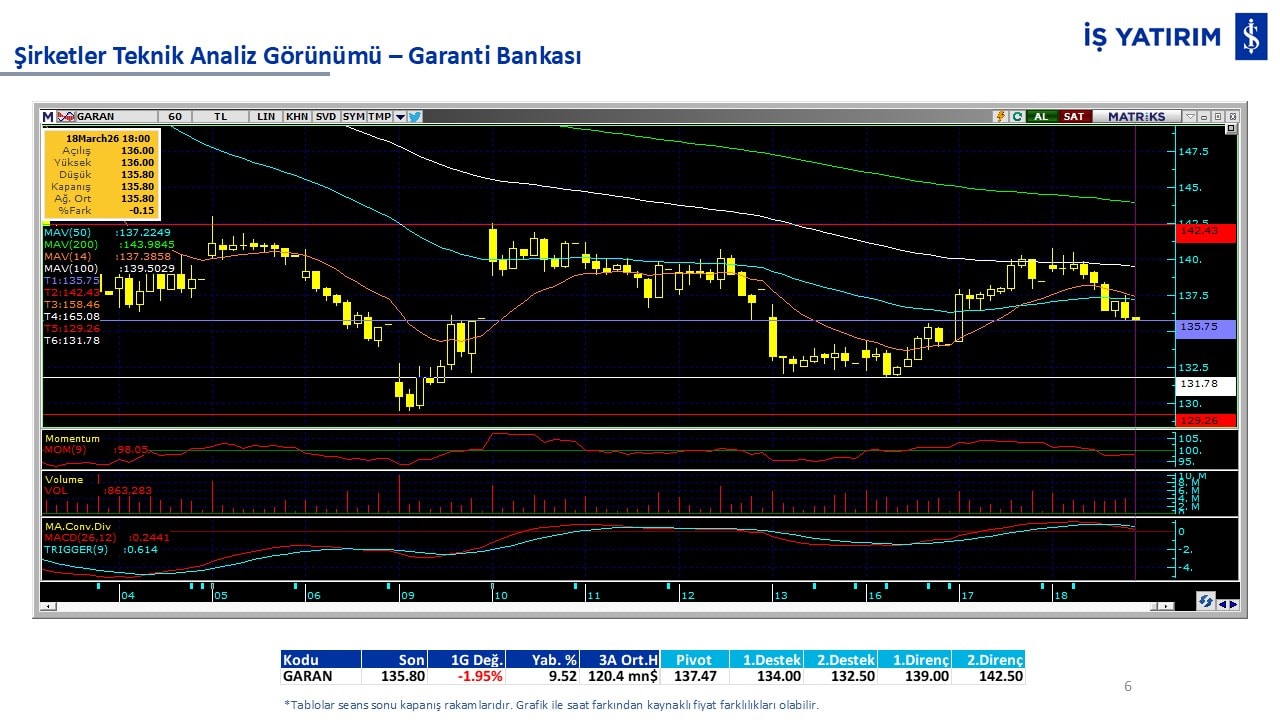Expand the triangle menu beside MATRIKS

click(x=1190, y=116)
